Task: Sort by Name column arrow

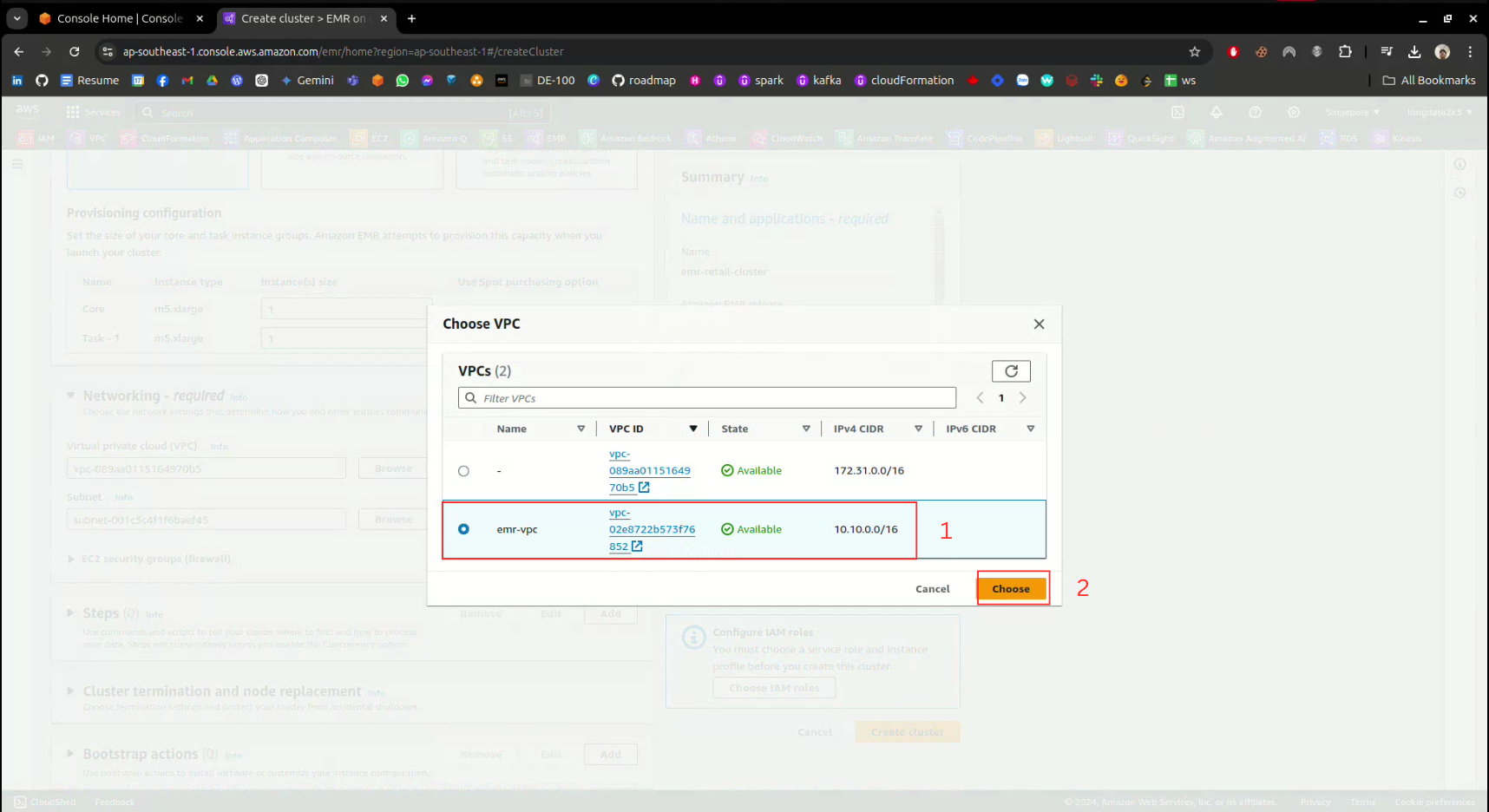Action: (x=581, y=429)
